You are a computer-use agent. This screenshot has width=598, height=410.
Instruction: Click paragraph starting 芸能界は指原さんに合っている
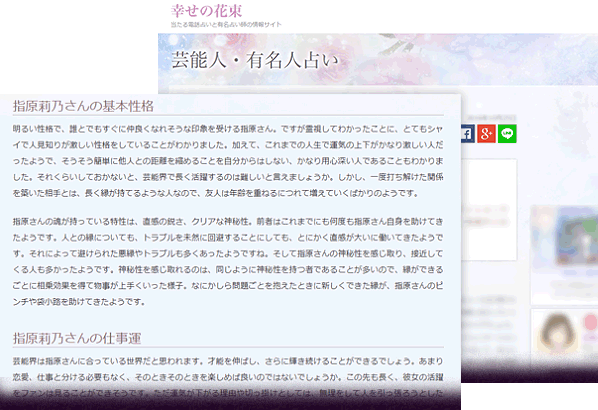[228, 377]
